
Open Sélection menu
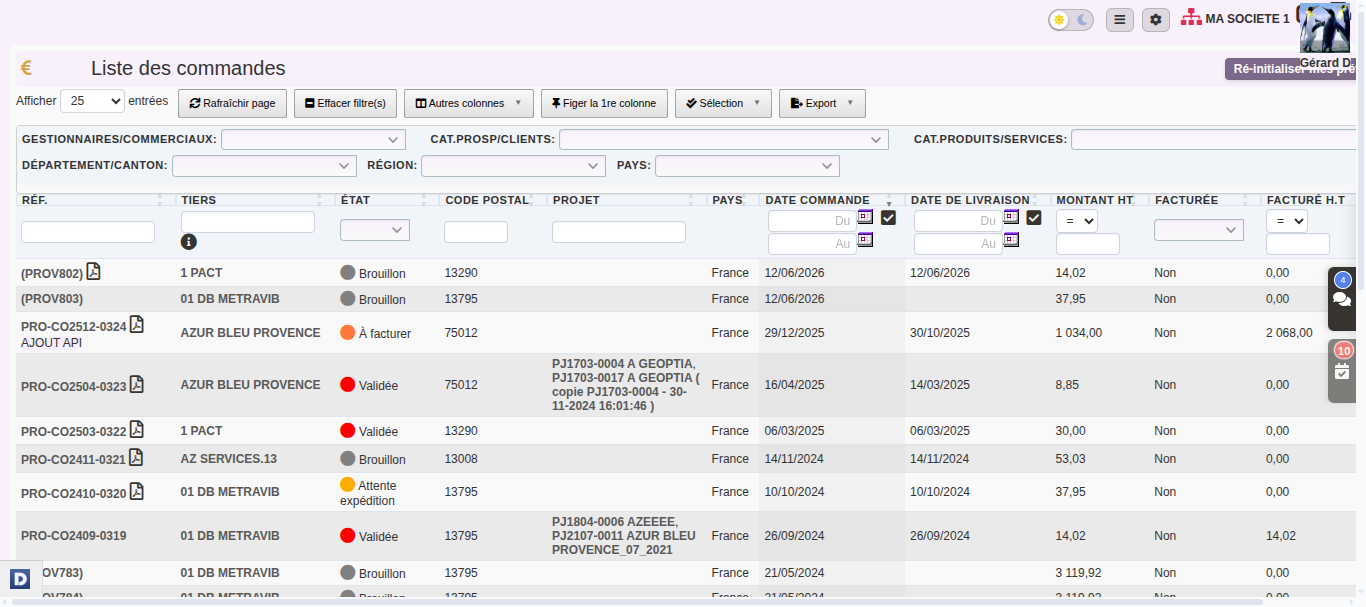(x=723, y=103)
